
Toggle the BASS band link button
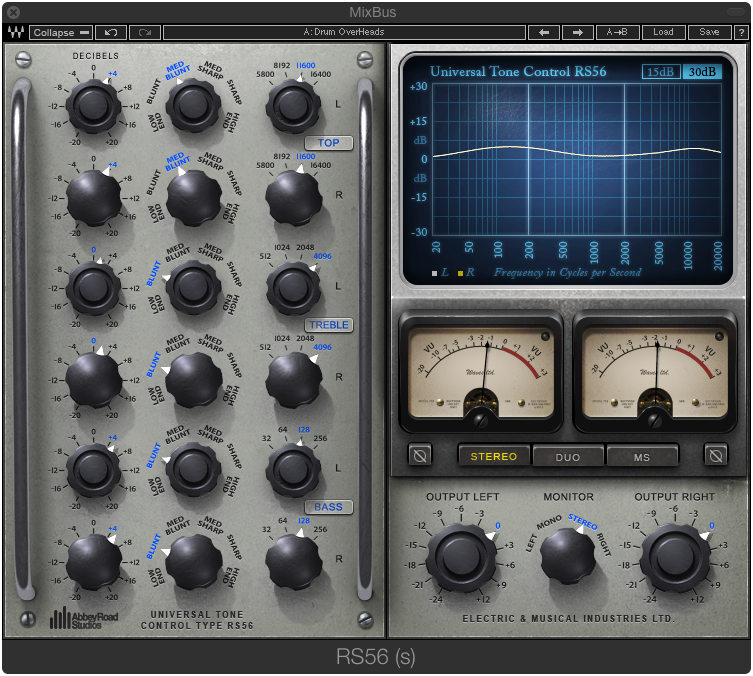point(328,507)
